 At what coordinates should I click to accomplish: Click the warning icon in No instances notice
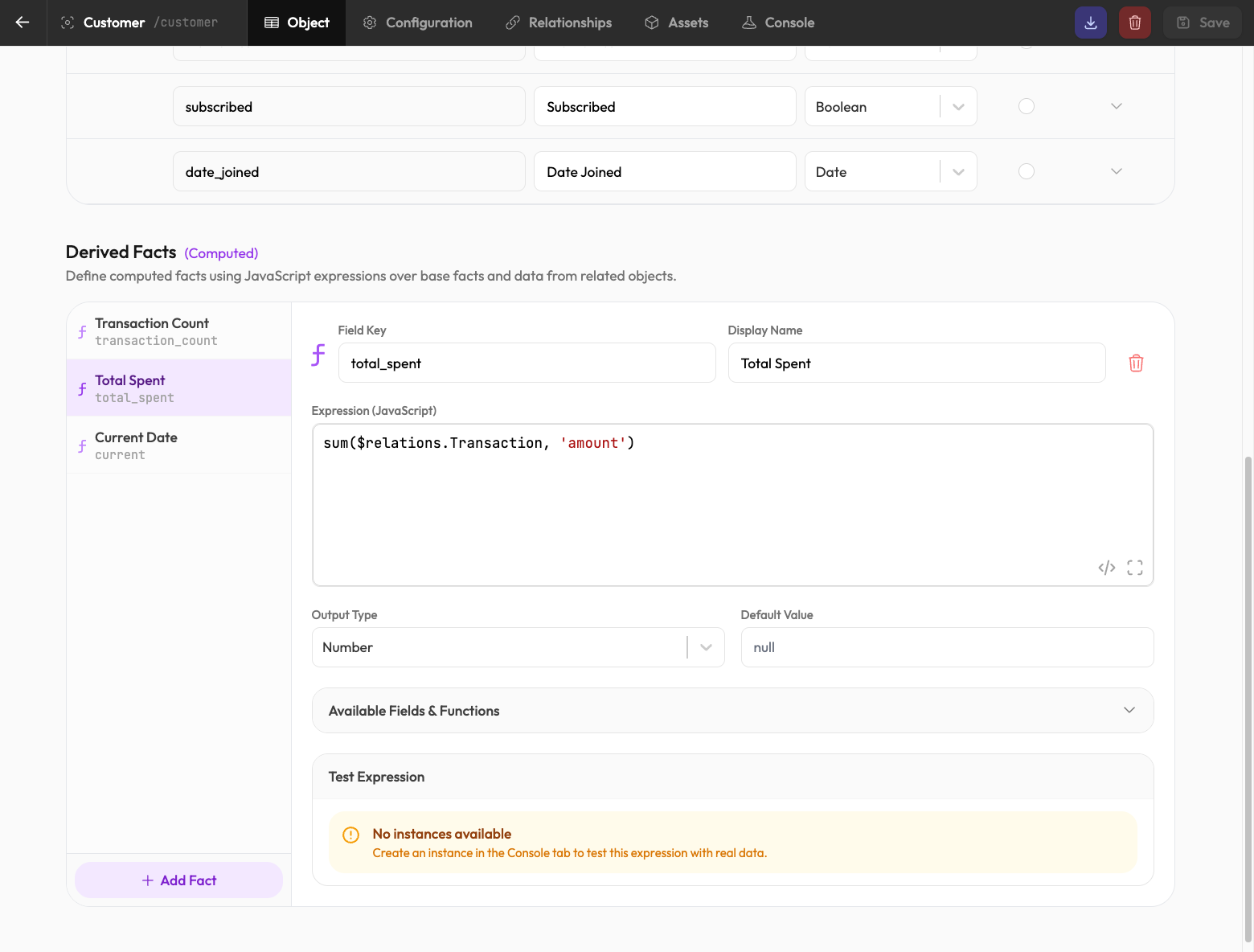pos(350,835)
